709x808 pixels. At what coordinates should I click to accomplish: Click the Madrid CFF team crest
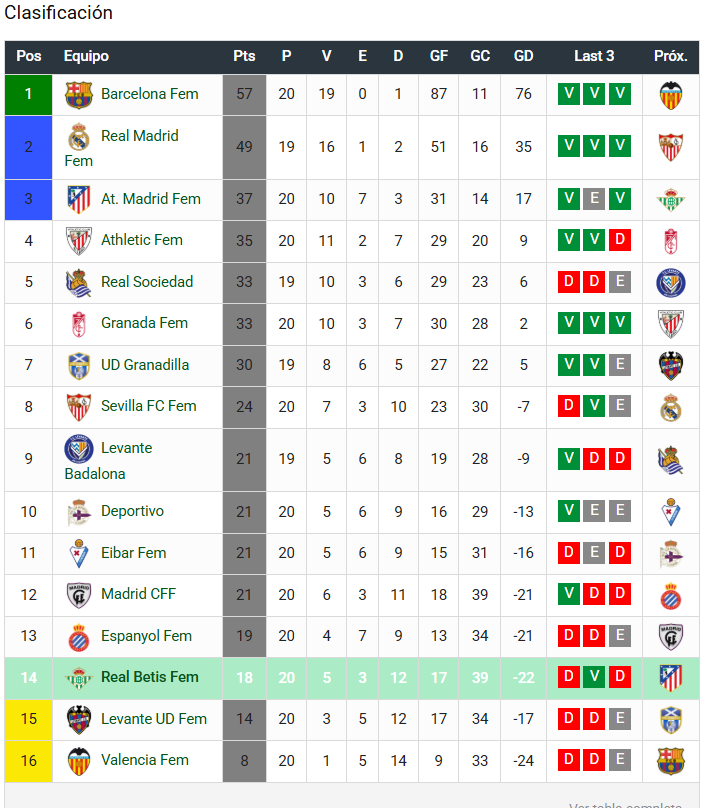[79, 595]
